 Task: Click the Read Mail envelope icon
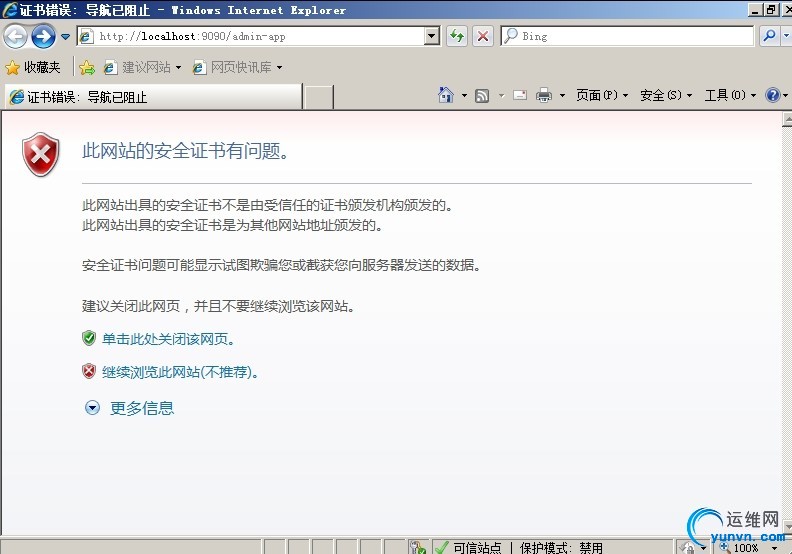coord(520,95)
